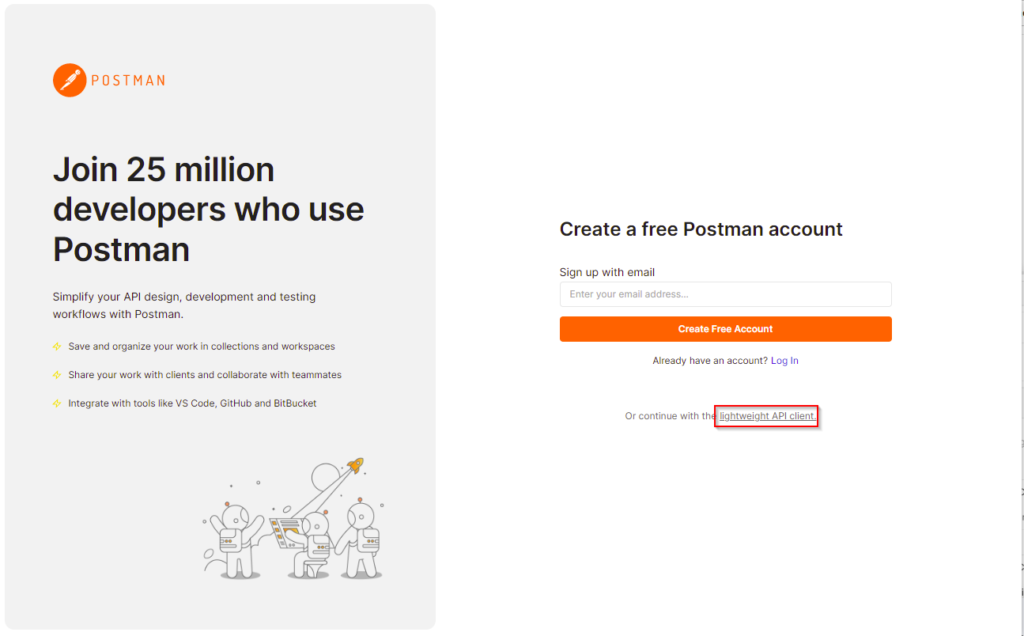Click the lightning icon beside Share your work
This screenshot has width=1024, height=636.
click(57, 375)
